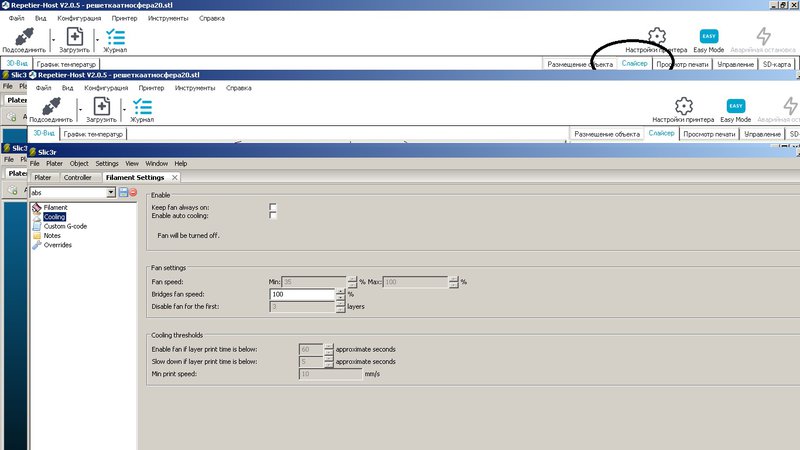
Task: Delete the abs preset with red icon
Action: click(133, 192)
